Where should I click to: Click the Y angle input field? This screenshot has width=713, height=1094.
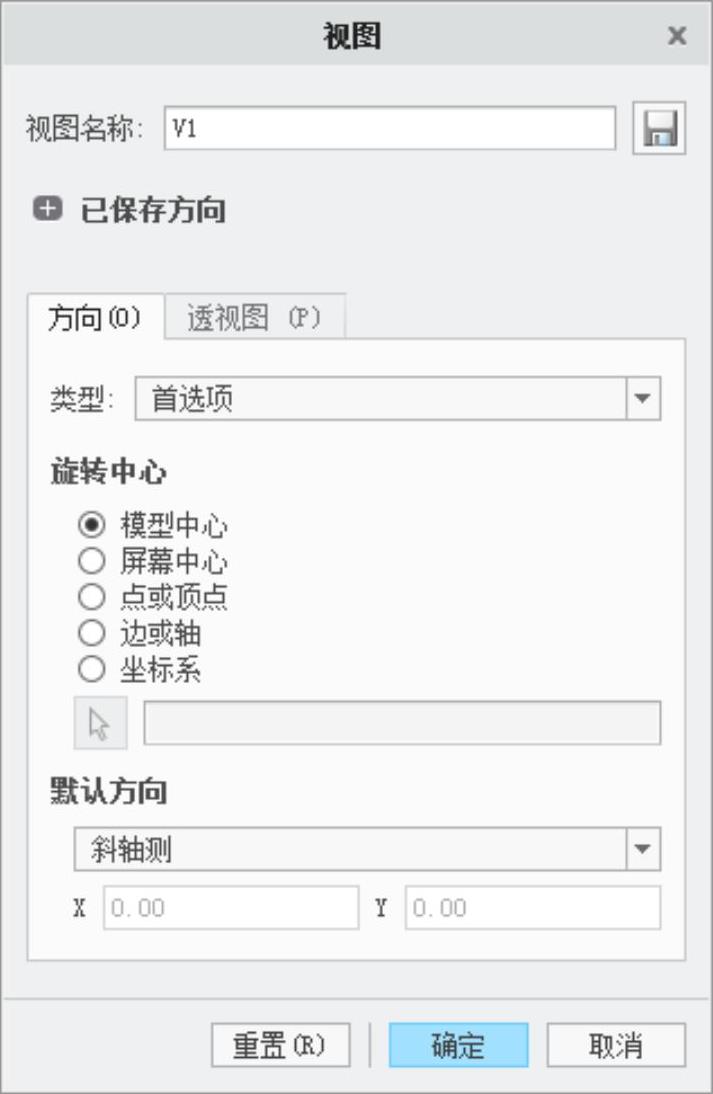[x=532, y=908]
